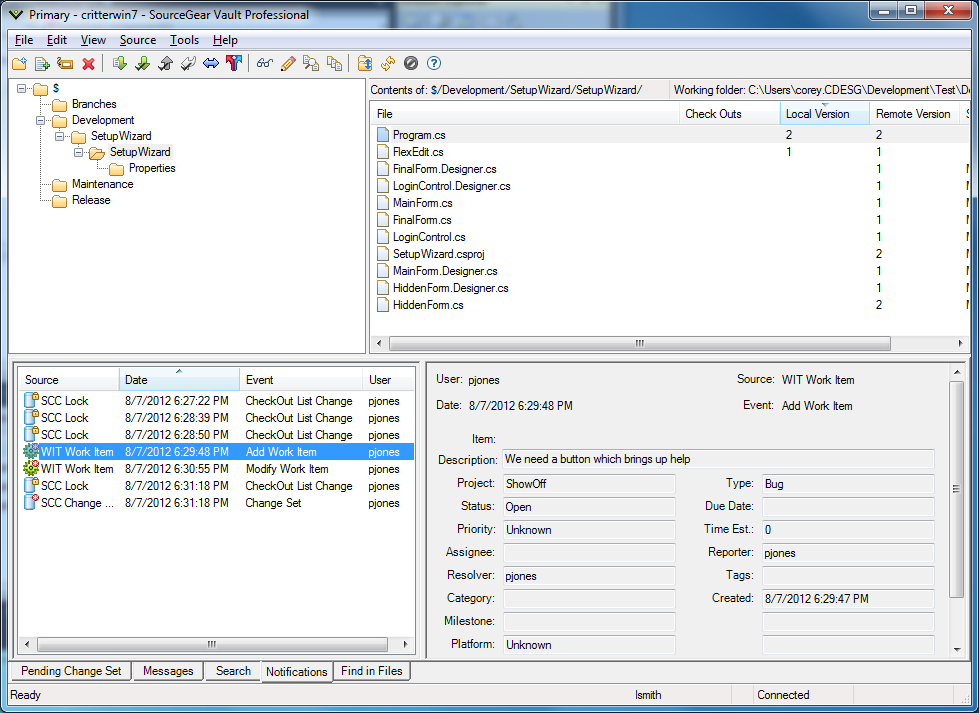Collapse the SetupWizard node containing Properties
Viewport: 979px width, 713px height.
pyautogui.click(x=79, y=153)
